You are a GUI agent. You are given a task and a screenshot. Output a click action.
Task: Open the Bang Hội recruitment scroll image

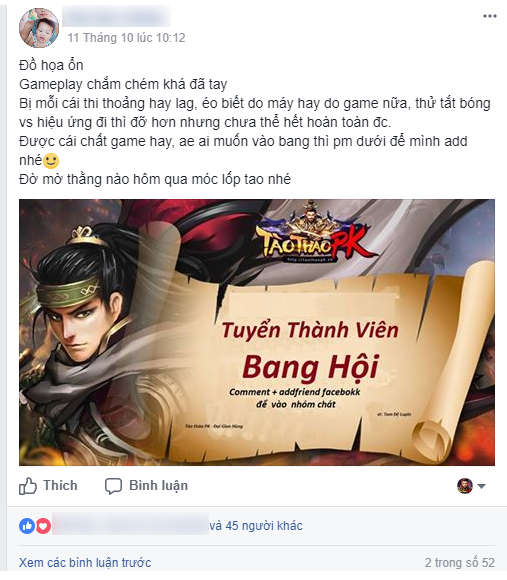point(257,332)
